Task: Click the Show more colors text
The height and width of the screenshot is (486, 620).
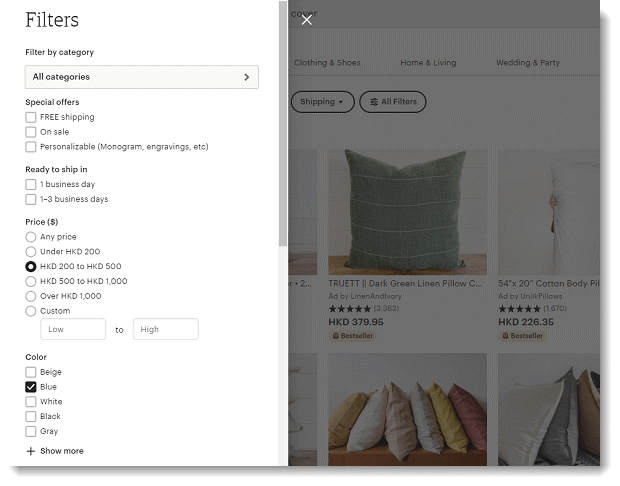Action: click(x=62, y=451)
